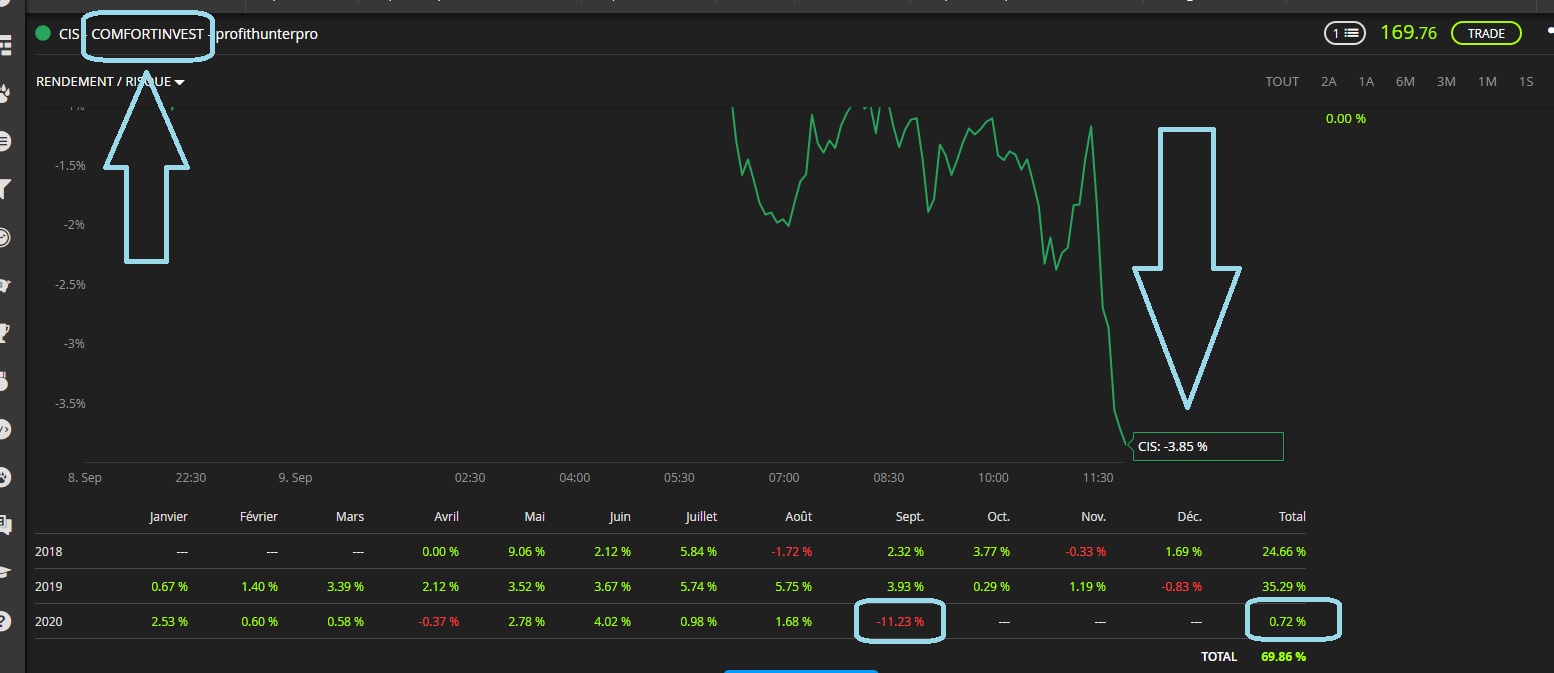Click the -0.33 % November 2018 cell

tap(1084, 551)
